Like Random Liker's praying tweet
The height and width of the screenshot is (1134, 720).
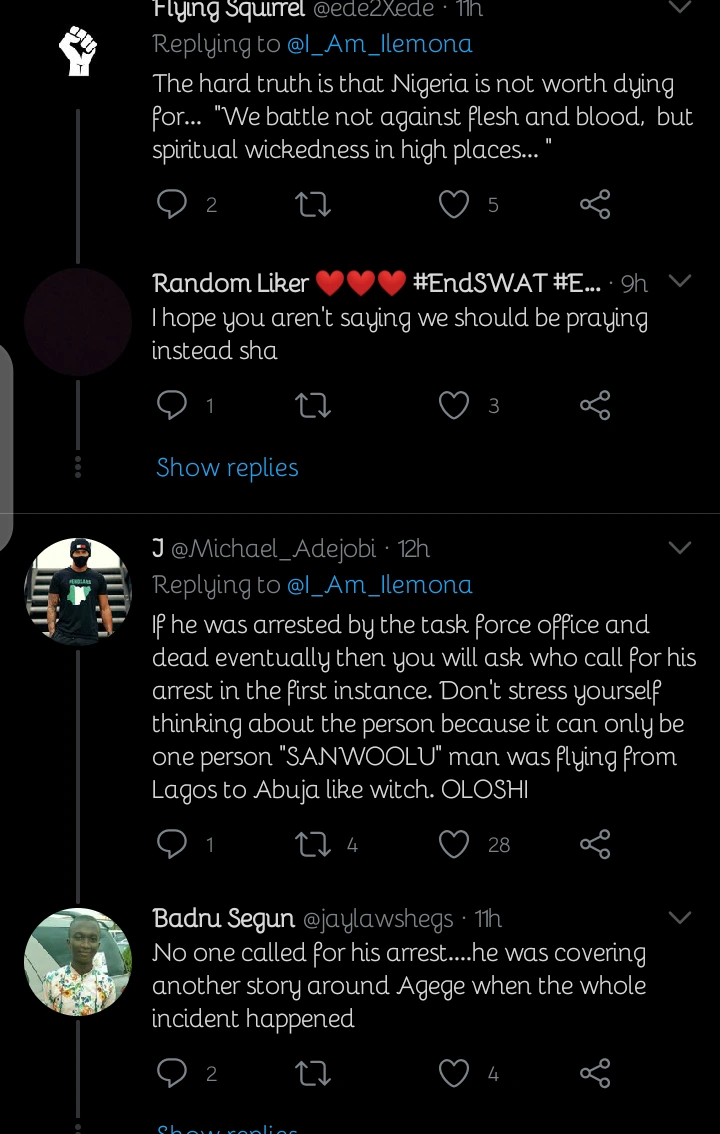454,405
